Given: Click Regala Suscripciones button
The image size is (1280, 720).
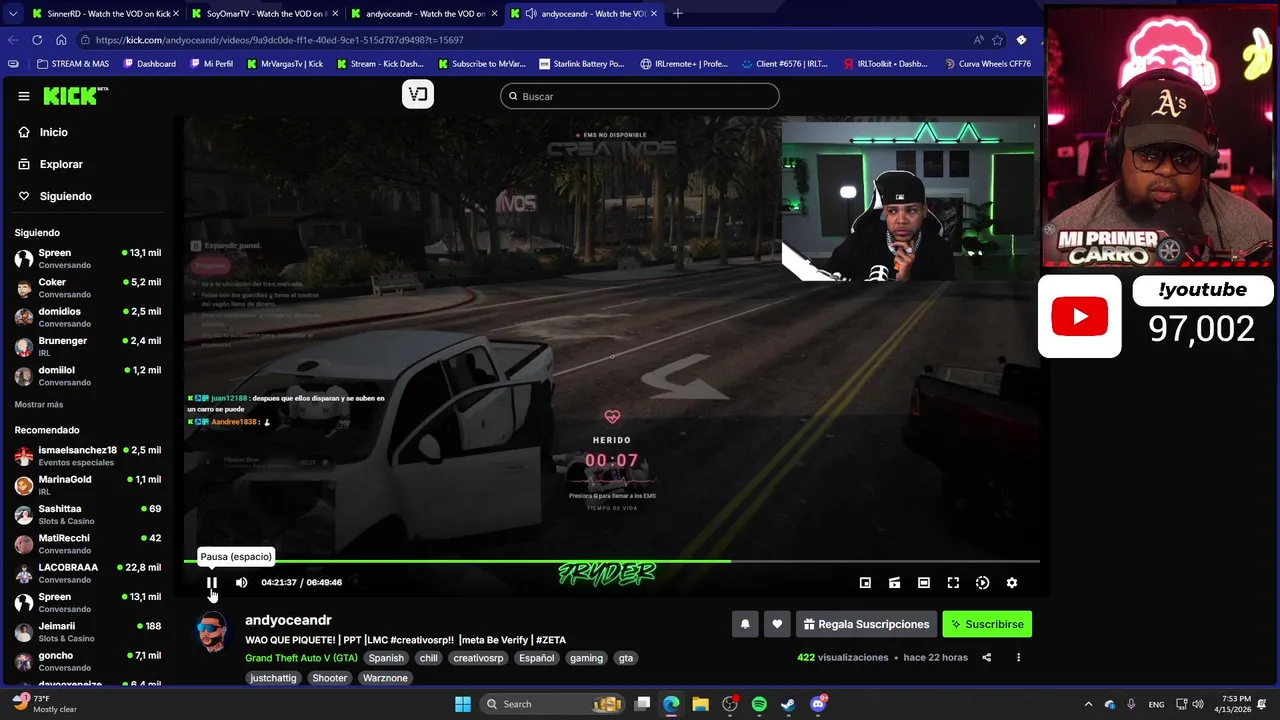Looking at the screenshot, I should tap(866, 624).
